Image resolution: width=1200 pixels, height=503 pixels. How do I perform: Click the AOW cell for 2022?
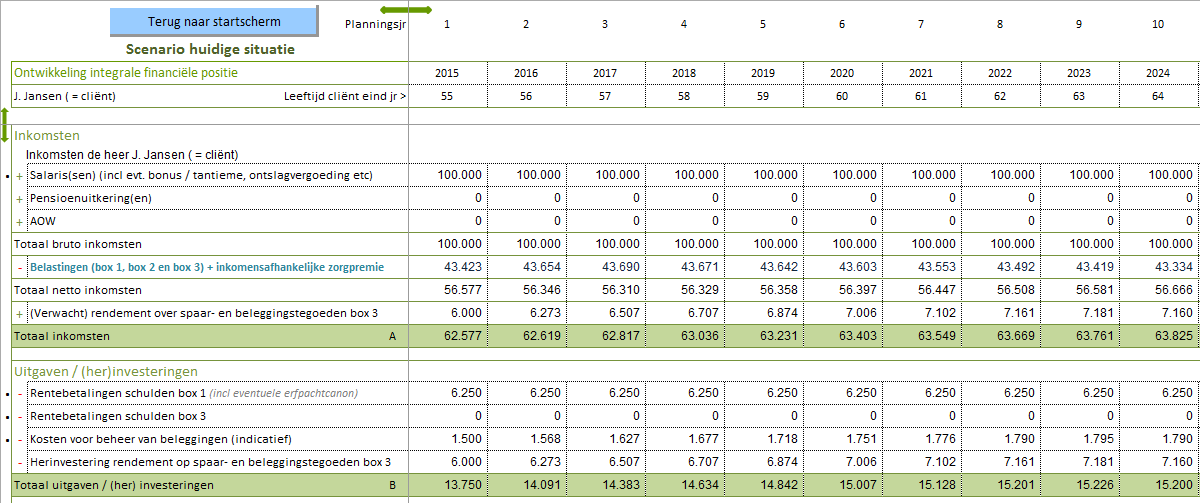(x=1000, y=221)
